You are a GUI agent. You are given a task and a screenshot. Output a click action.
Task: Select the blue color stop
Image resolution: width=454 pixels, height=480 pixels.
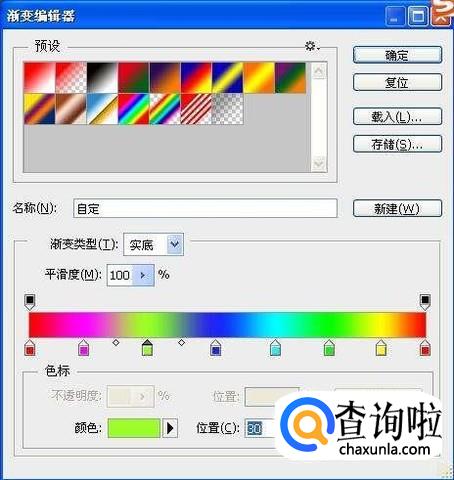(x=216, y=348)
